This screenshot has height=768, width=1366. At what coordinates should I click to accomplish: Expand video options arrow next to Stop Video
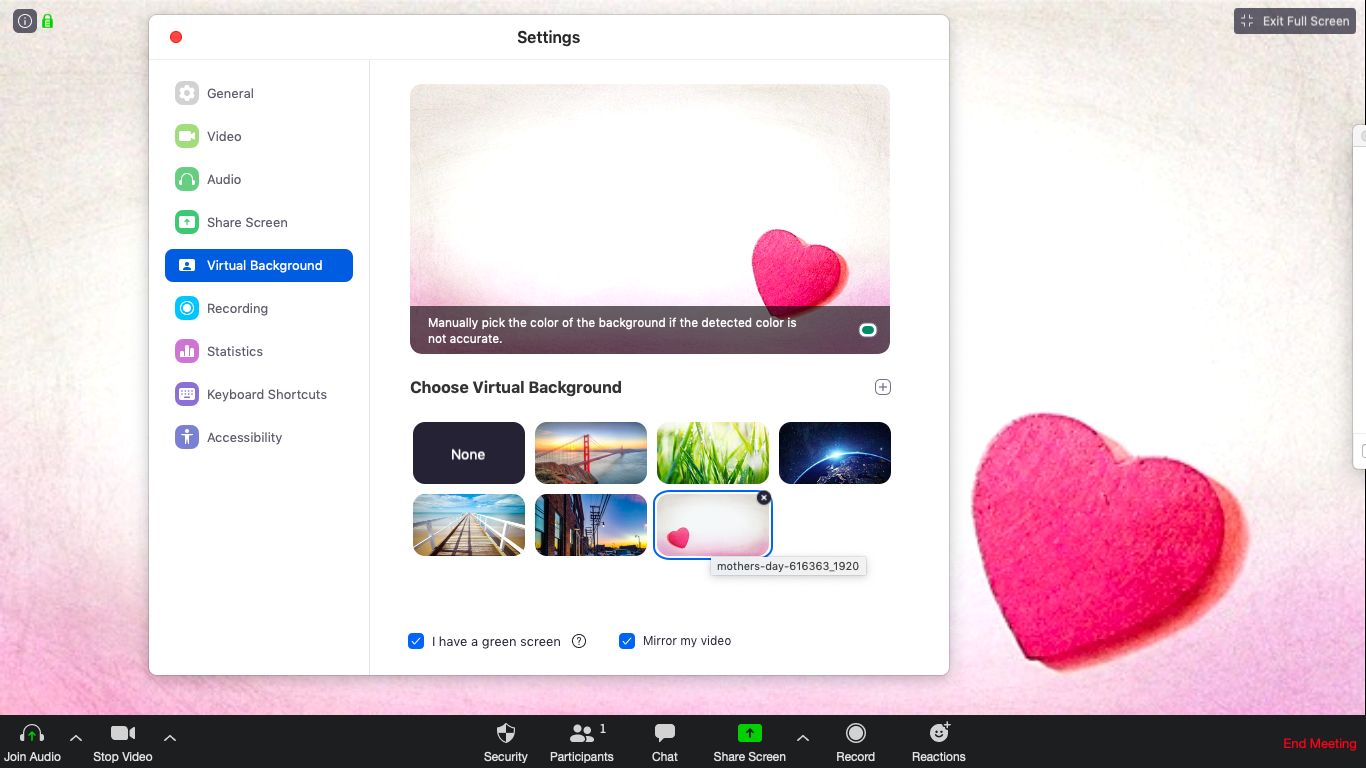pos(170,738)
